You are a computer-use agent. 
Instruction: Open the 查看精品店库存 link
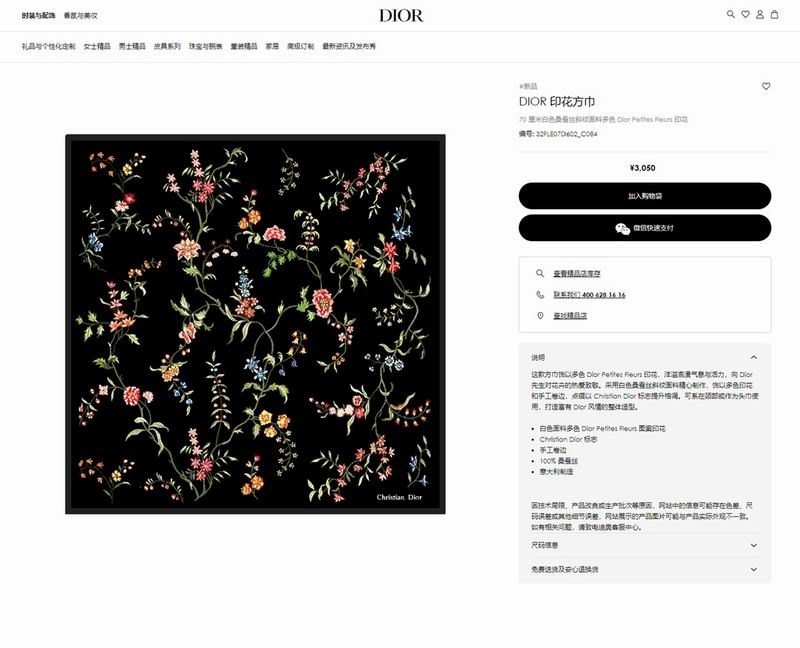(577, 273)
